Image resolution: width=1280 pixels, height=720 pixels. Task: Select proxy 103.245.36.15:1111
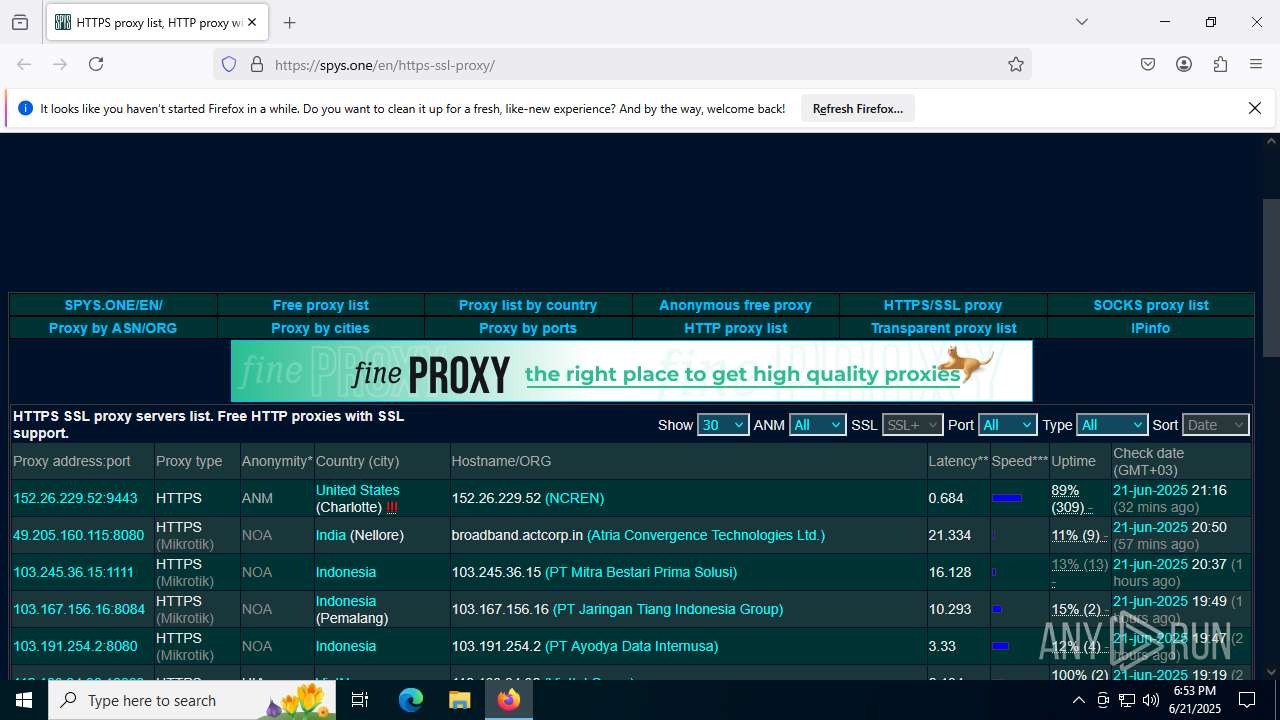click(x=73, y=572)
